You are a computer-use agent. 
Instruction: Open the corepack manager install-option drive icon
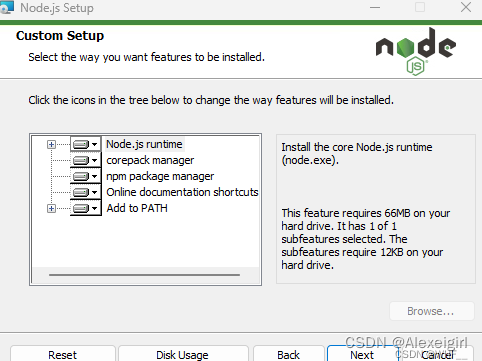86,160
